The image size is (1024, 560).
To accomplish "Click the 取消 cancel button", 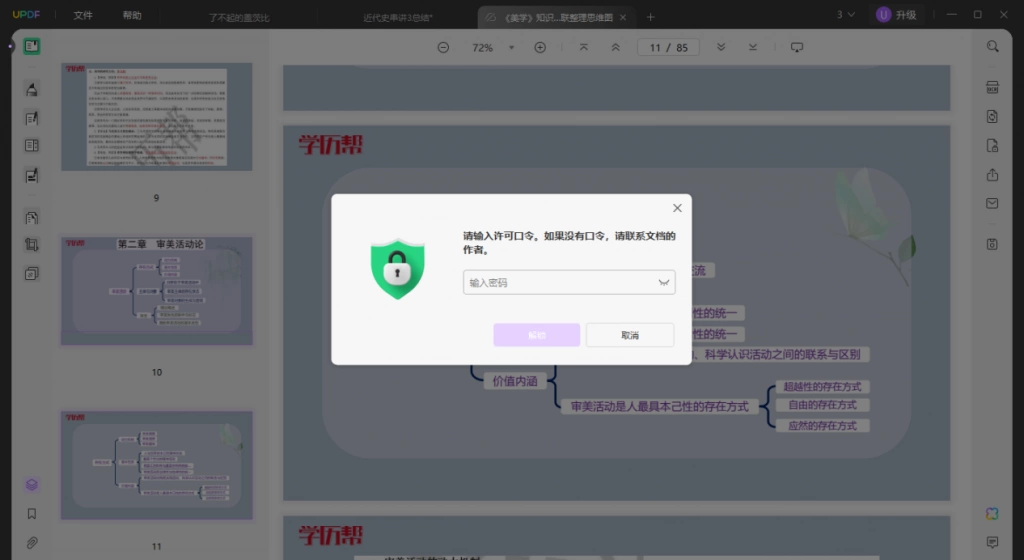I will [630, 335].
